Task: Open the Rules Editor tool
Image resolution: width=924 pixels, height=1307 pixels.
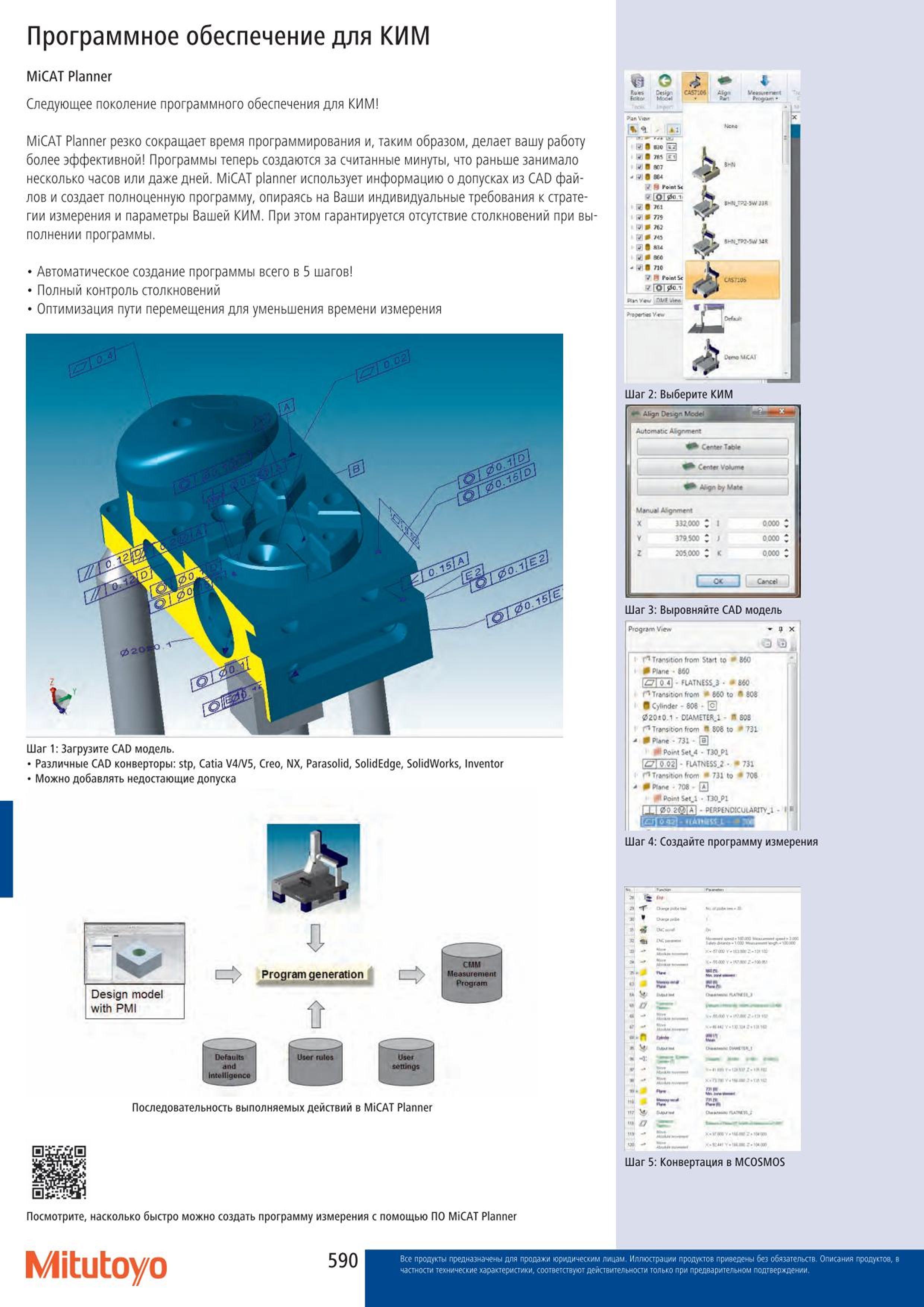Action: (x=637, y=86)
